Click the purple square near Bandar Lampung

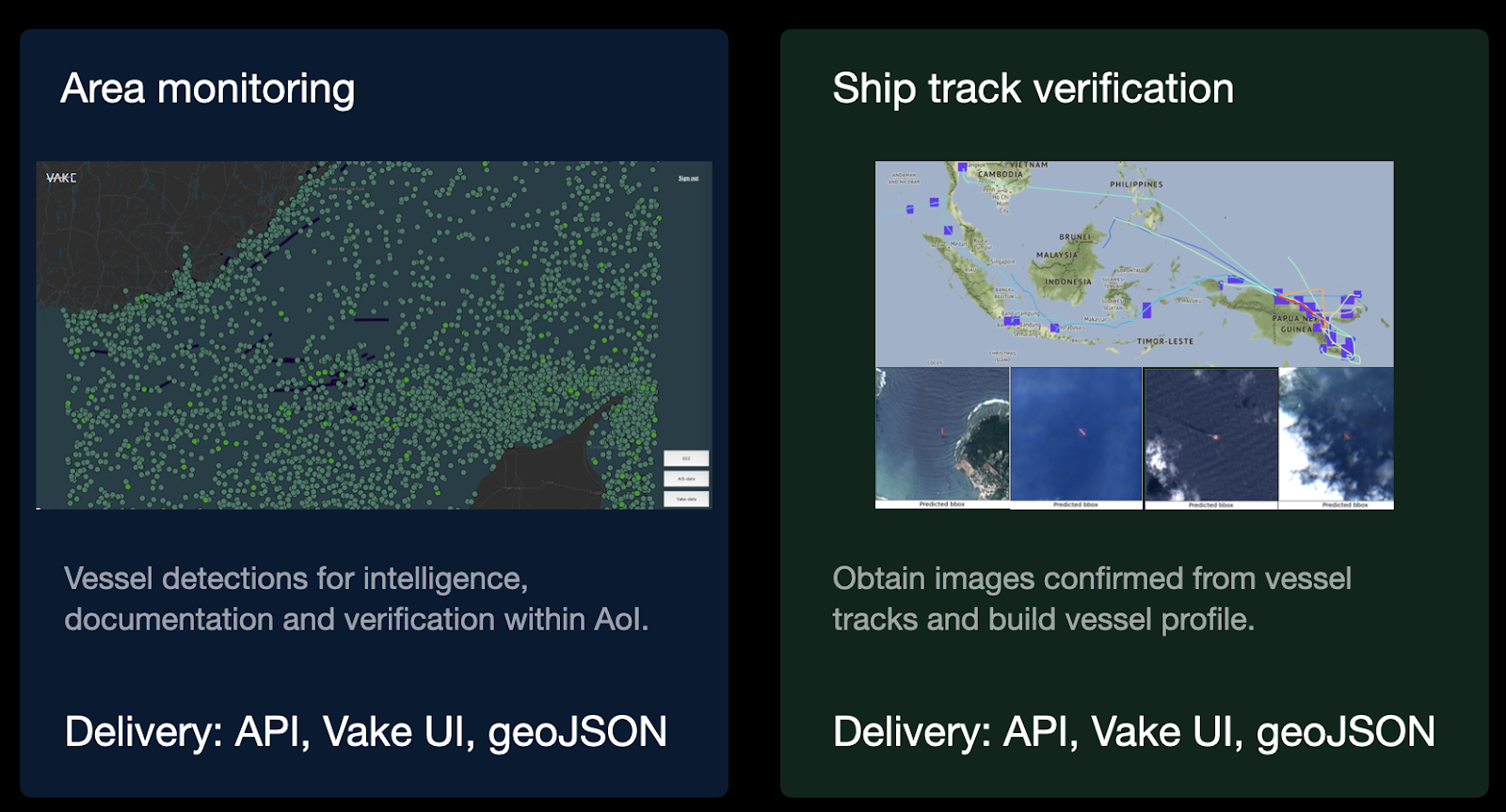pos(1011,321)
